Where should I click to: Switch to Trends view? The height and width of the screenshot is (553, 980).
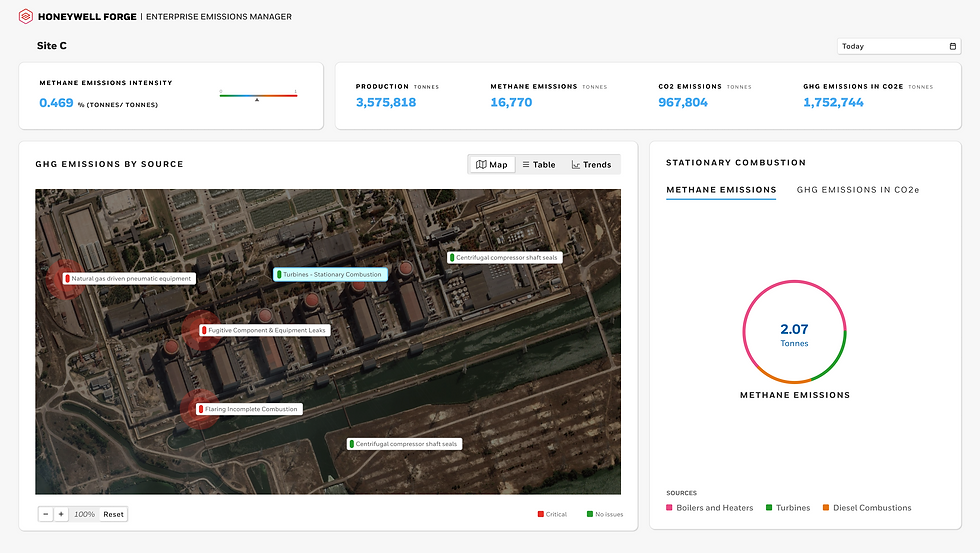point(591,164)
